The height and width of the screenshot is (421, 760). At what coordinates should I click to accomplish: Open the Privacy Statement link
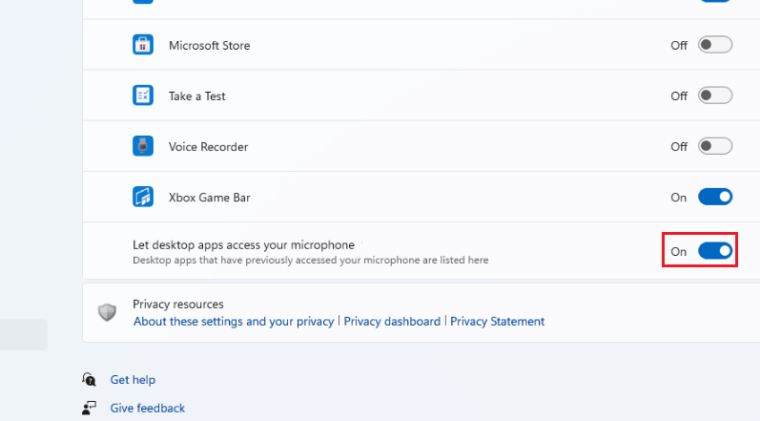(x=497, y=322)
